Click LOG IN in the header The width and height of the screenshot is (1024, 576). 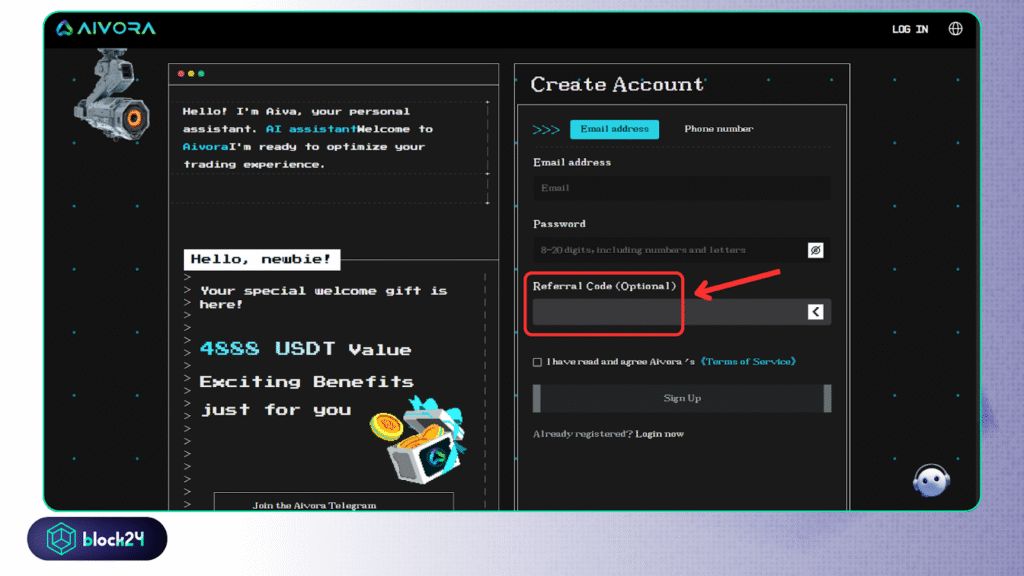coord(909,29)
